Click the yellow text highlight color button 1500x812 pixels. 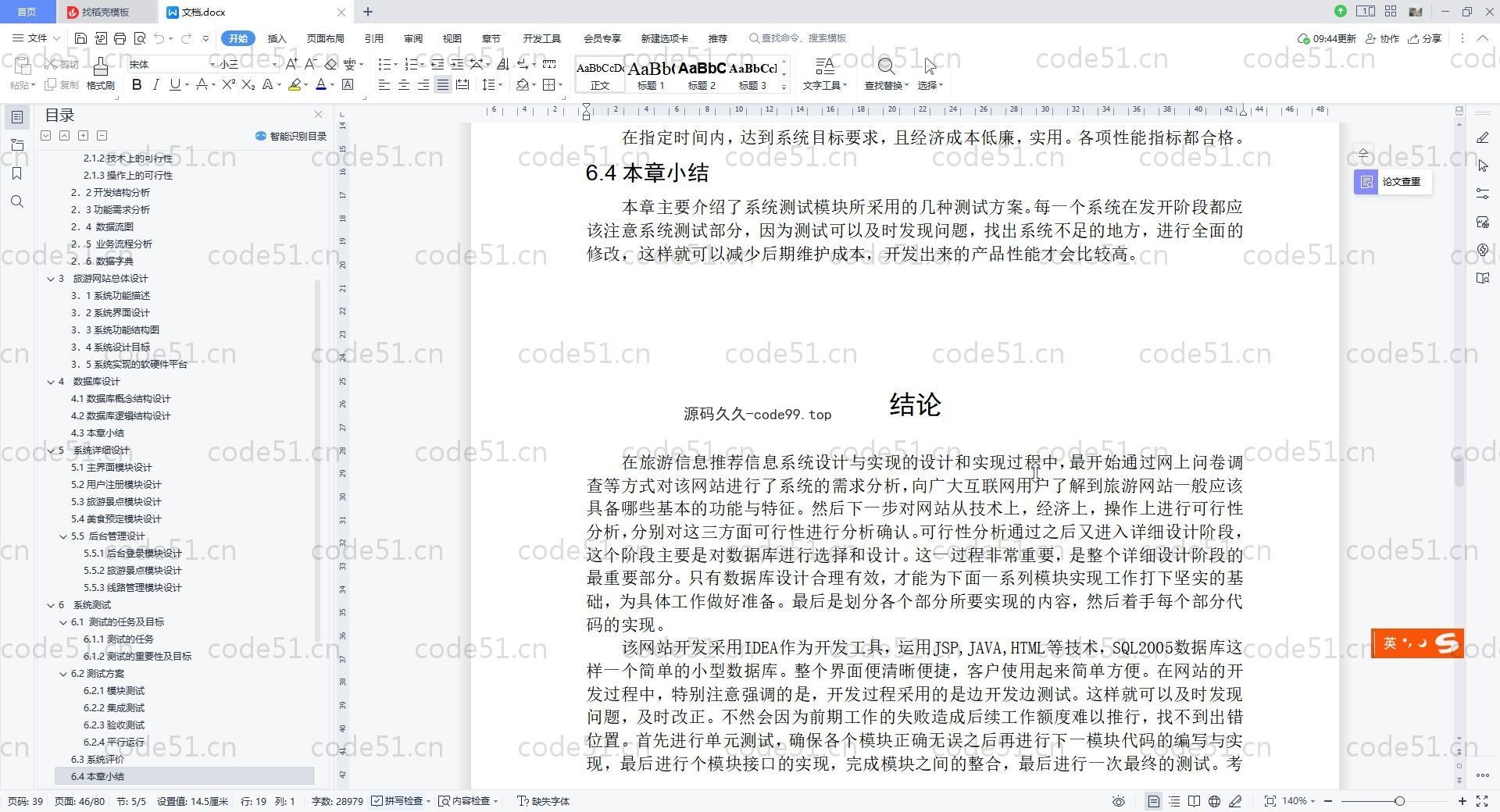(x=295, y=84)
